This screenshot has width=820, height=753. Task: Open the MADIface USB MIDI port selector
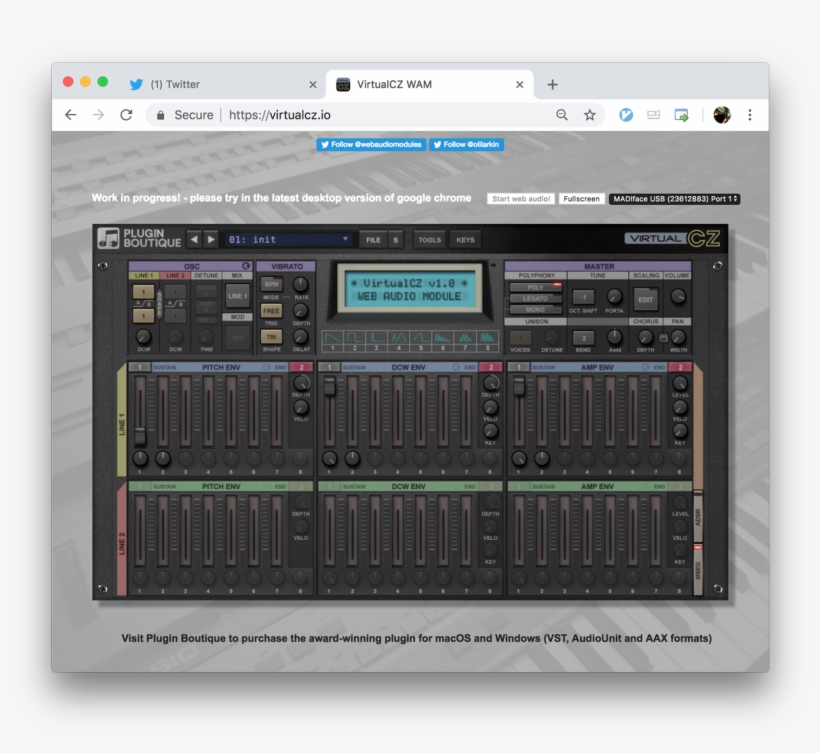pos(674,199)
